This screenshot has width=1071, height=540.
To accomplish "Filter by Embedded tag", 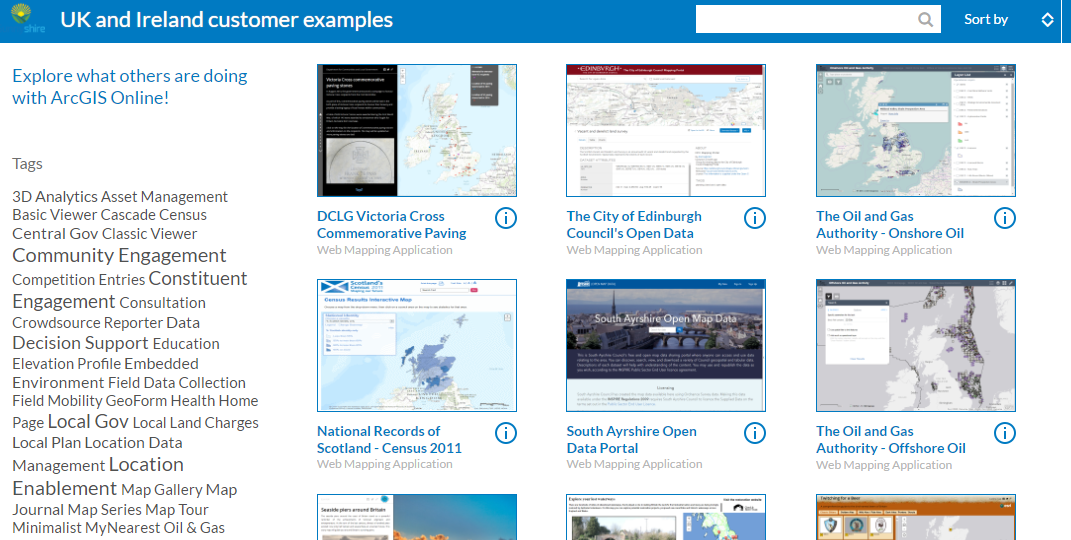I will (161, 363).
